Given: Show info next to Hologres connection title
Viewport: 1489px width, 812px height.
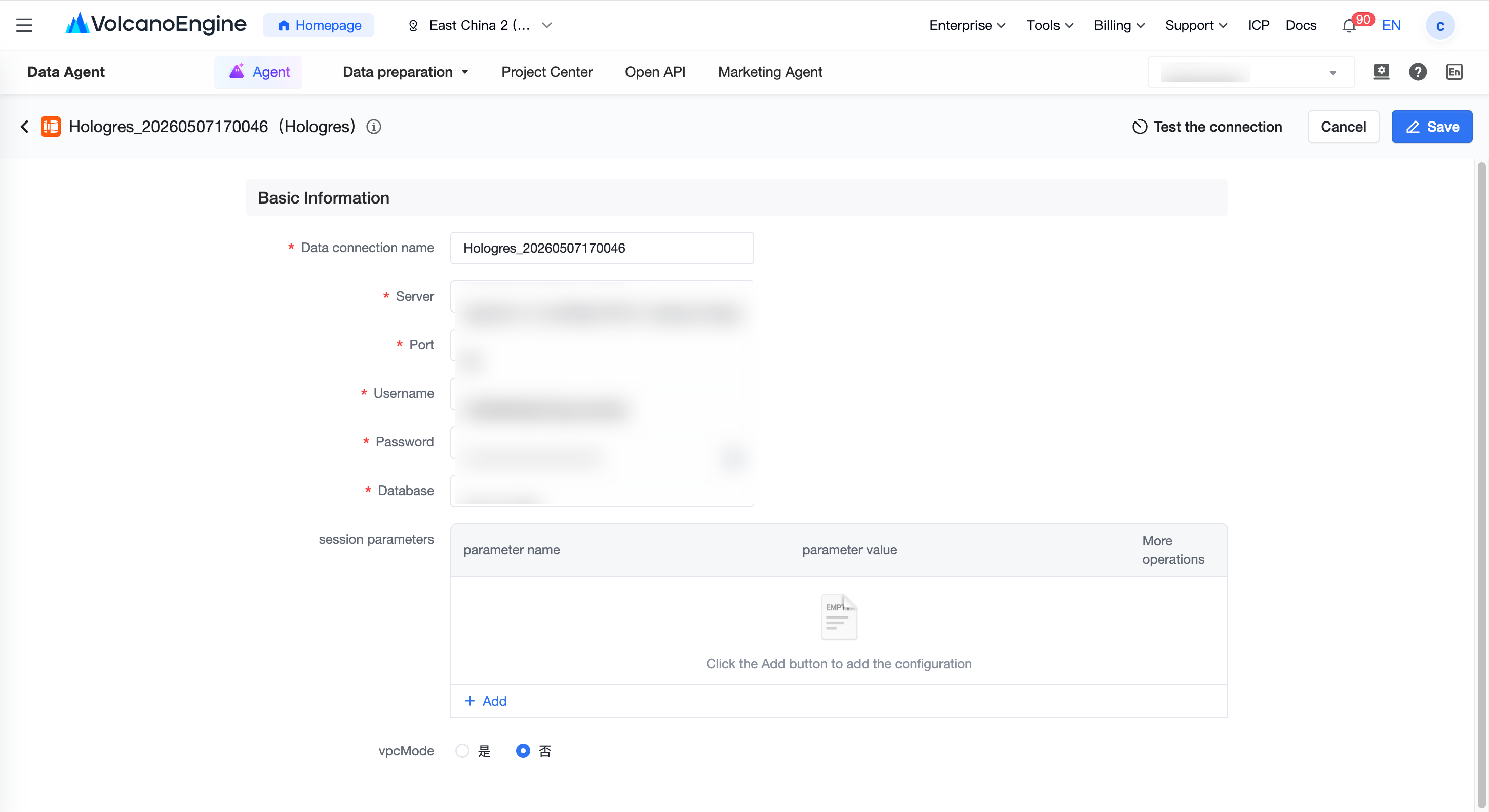Looking at the screenshot, I should [374, 127].
